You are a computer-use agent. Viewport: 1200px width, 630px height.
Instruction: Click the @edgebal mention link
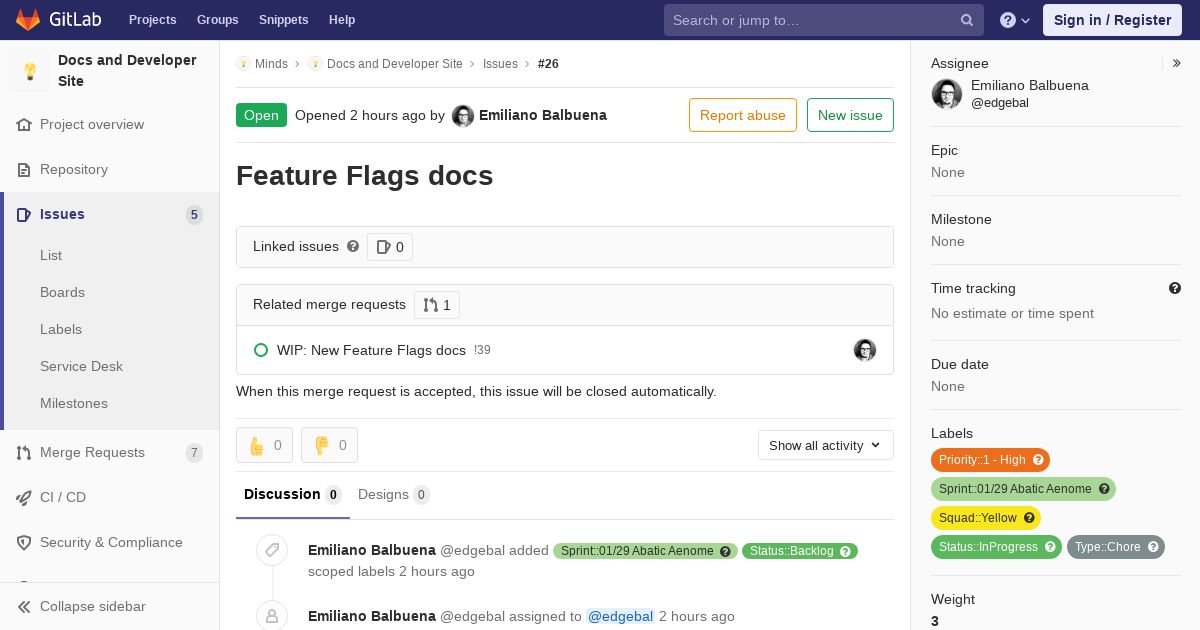(620, 616)
